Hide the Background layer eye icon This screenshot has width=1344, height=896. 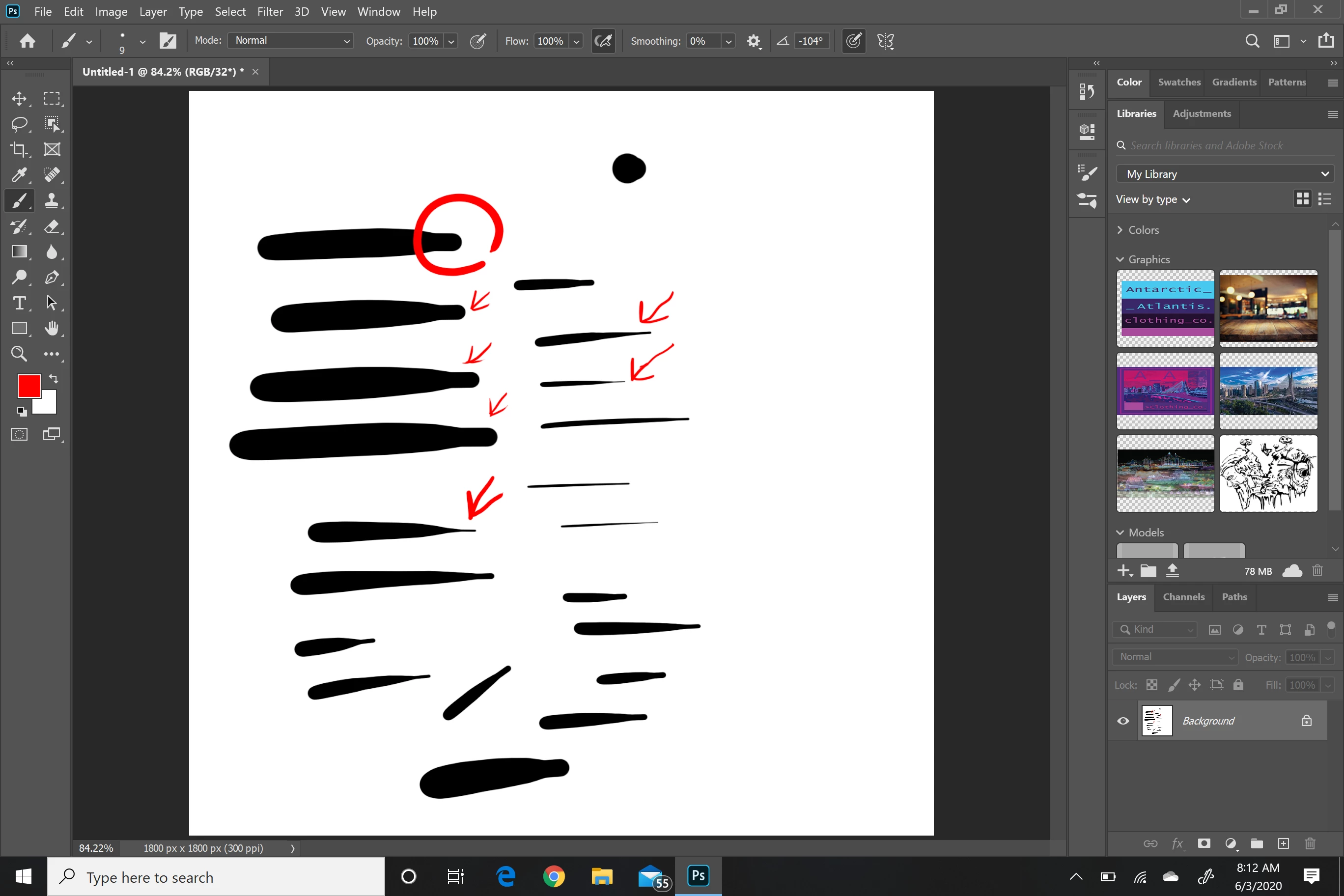tap(1122, 721)
